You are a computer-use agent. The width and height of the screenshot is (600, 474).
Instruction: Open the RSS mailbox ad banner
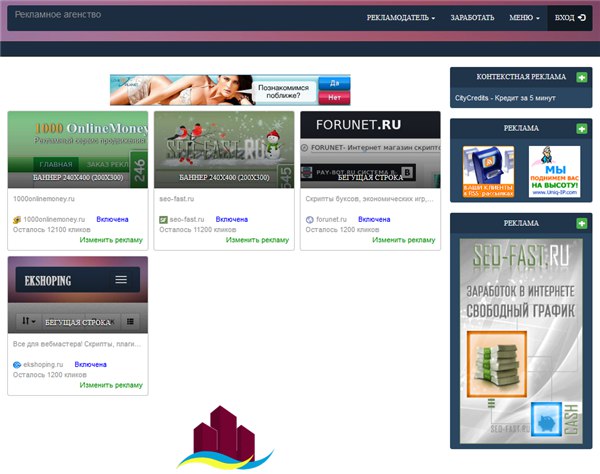(488, 172)
